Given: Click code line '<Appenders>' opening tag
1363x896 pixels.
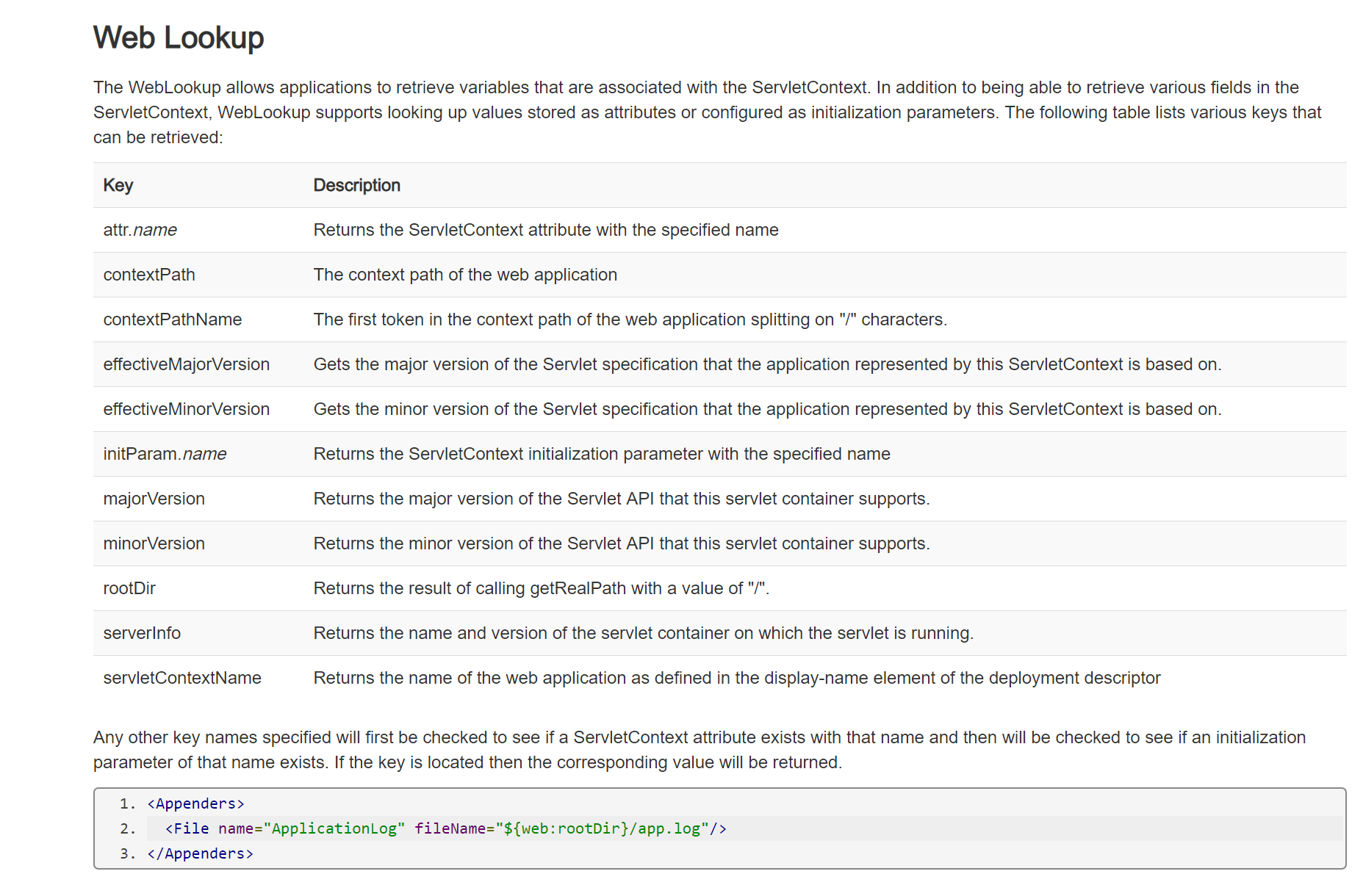Looking at the screenshot, I should click(196, 803).
